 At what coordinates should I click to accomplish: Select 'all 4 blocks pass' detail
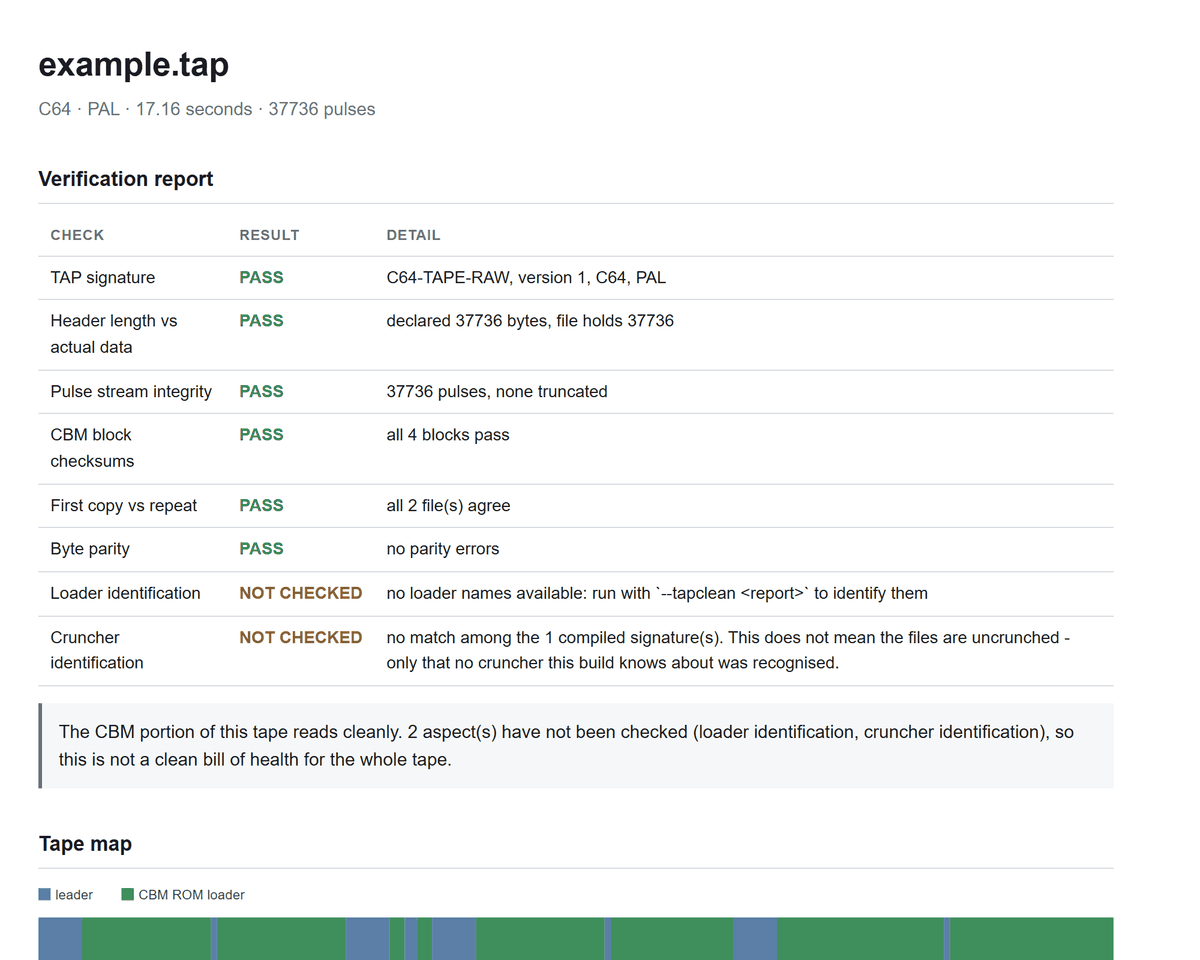point(448,435)
